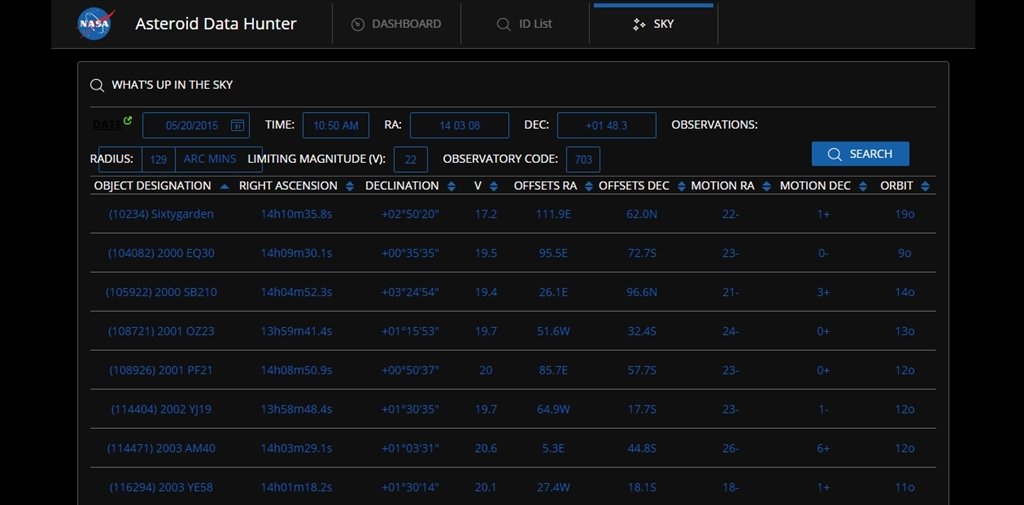The width and height of the screenshot is (1024, 505).
Task: Click the NASA logo
Action: [95, 24]
